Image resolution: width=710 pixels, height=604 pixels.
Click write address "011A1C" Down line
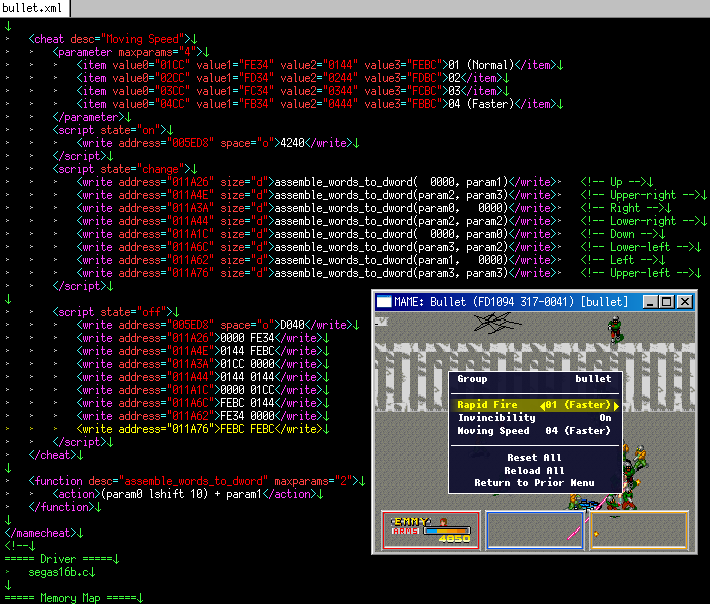coord(319,234)
